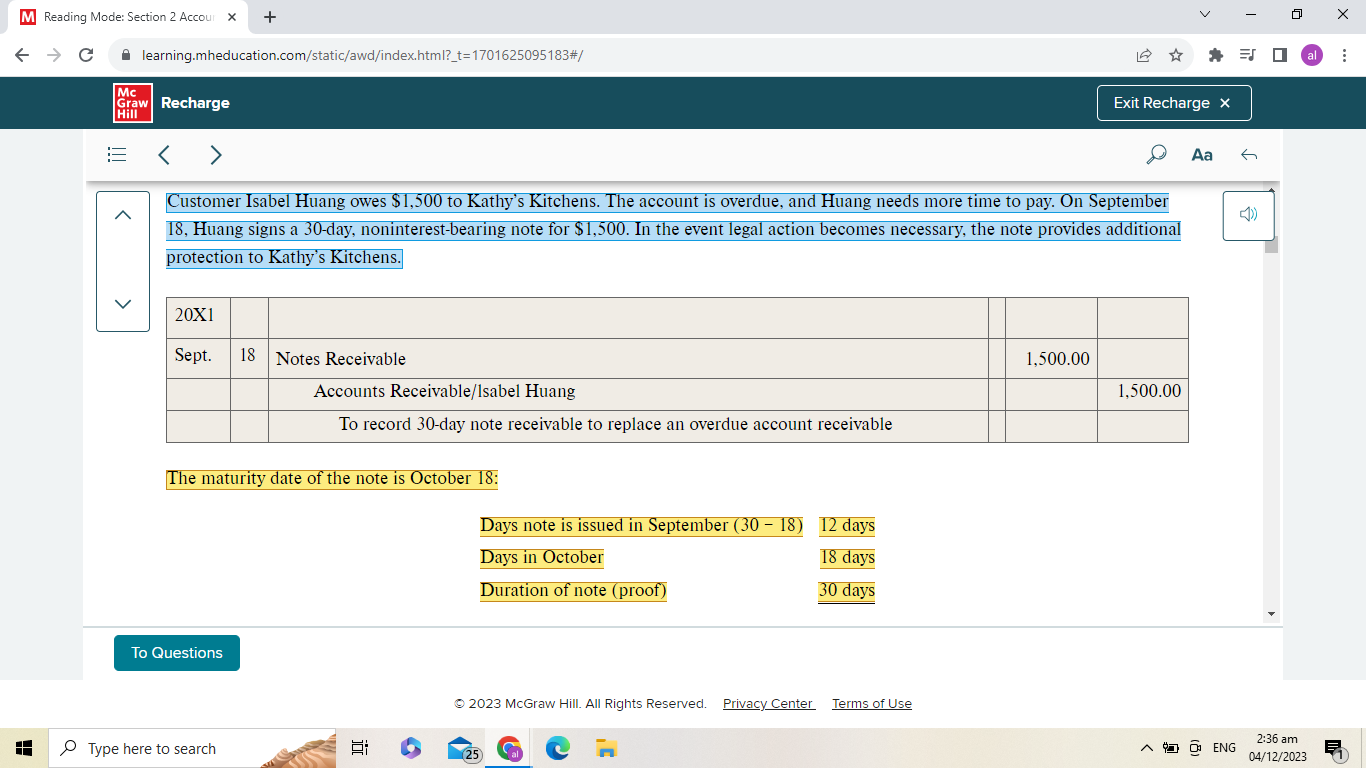Viewport: 1366px width, 768px height.
Task: Open the search magnifier in reader toolbar
Action: (x=1156, y=155)
